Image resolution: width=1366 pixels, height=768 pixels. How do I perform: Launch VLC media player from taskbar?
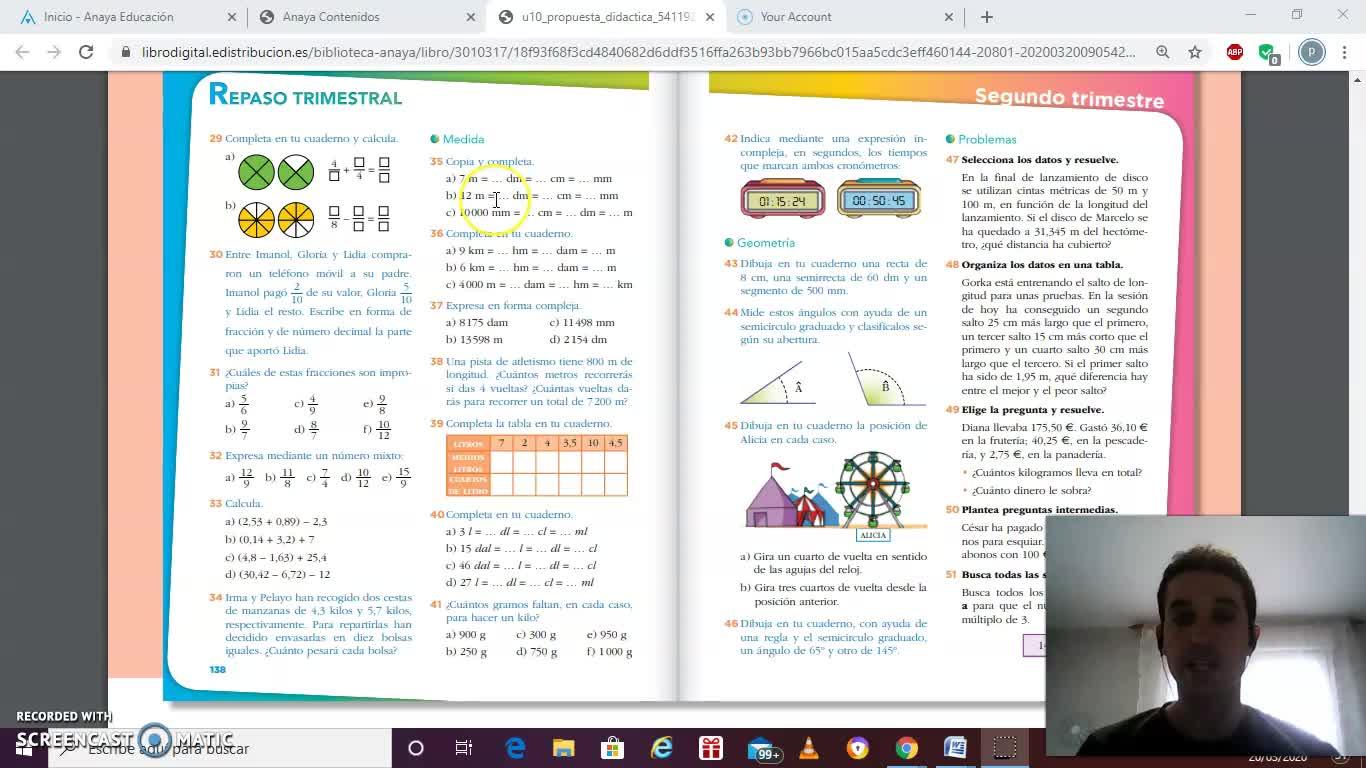click(809, 748)
